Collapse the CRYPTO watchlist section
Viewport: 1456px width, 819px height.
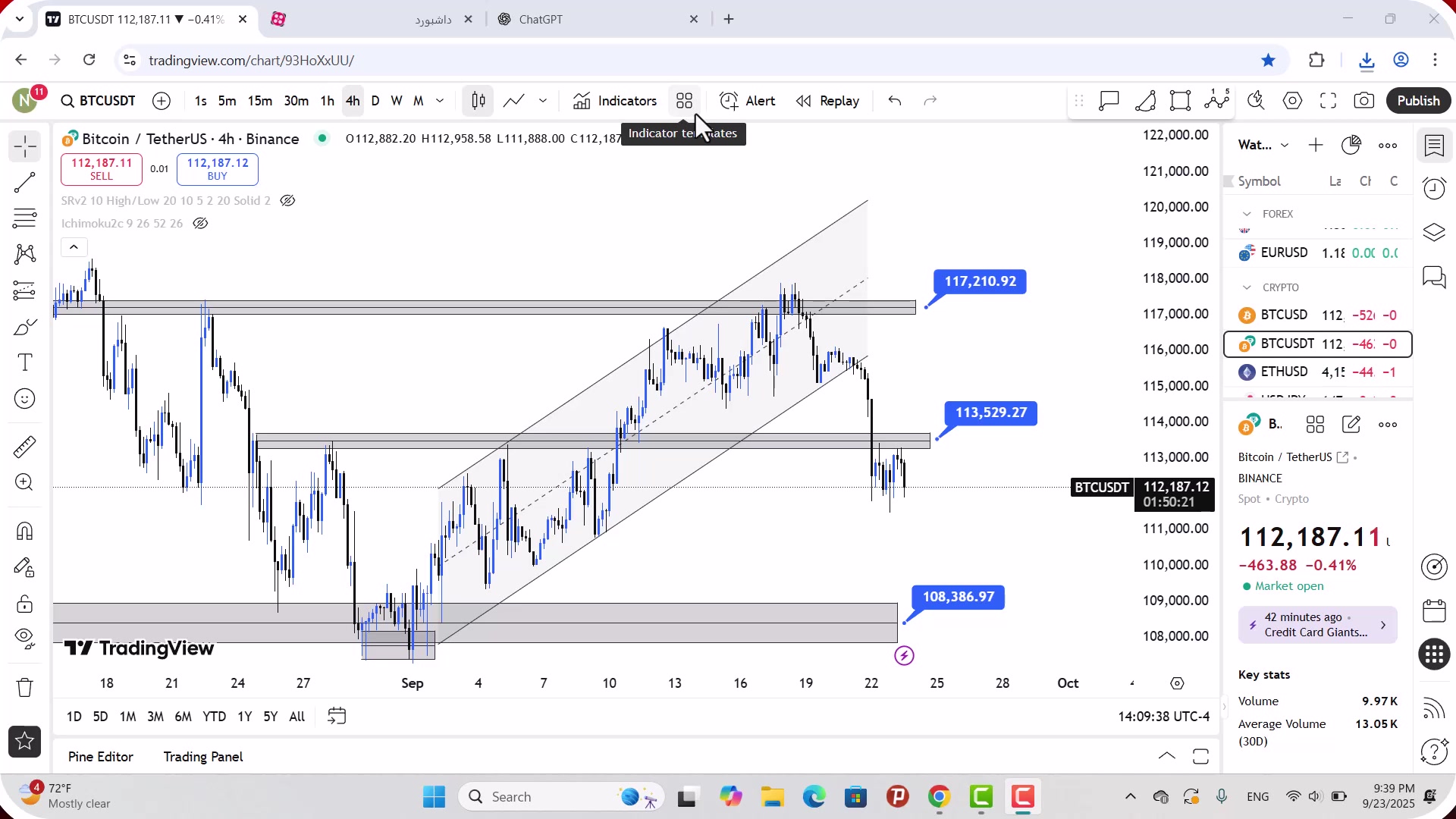tap(1247, 288)
